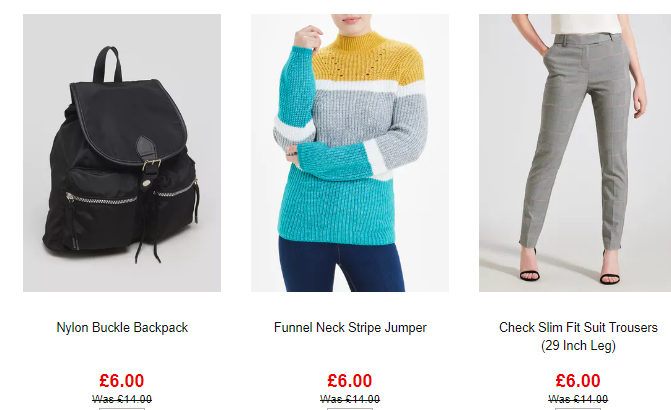Screen dimensions: 671x410
Task: Select the £6.00 price under the backpack
Action: click(122, 380)
